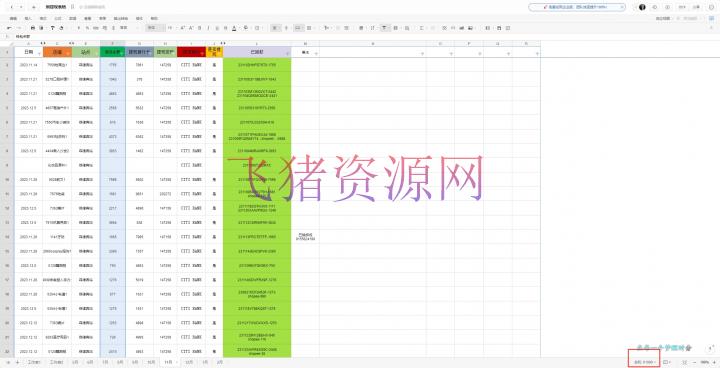Open the font size dropdown
Viewport: 720px width, 368px height.
click(x=171, y=28)
